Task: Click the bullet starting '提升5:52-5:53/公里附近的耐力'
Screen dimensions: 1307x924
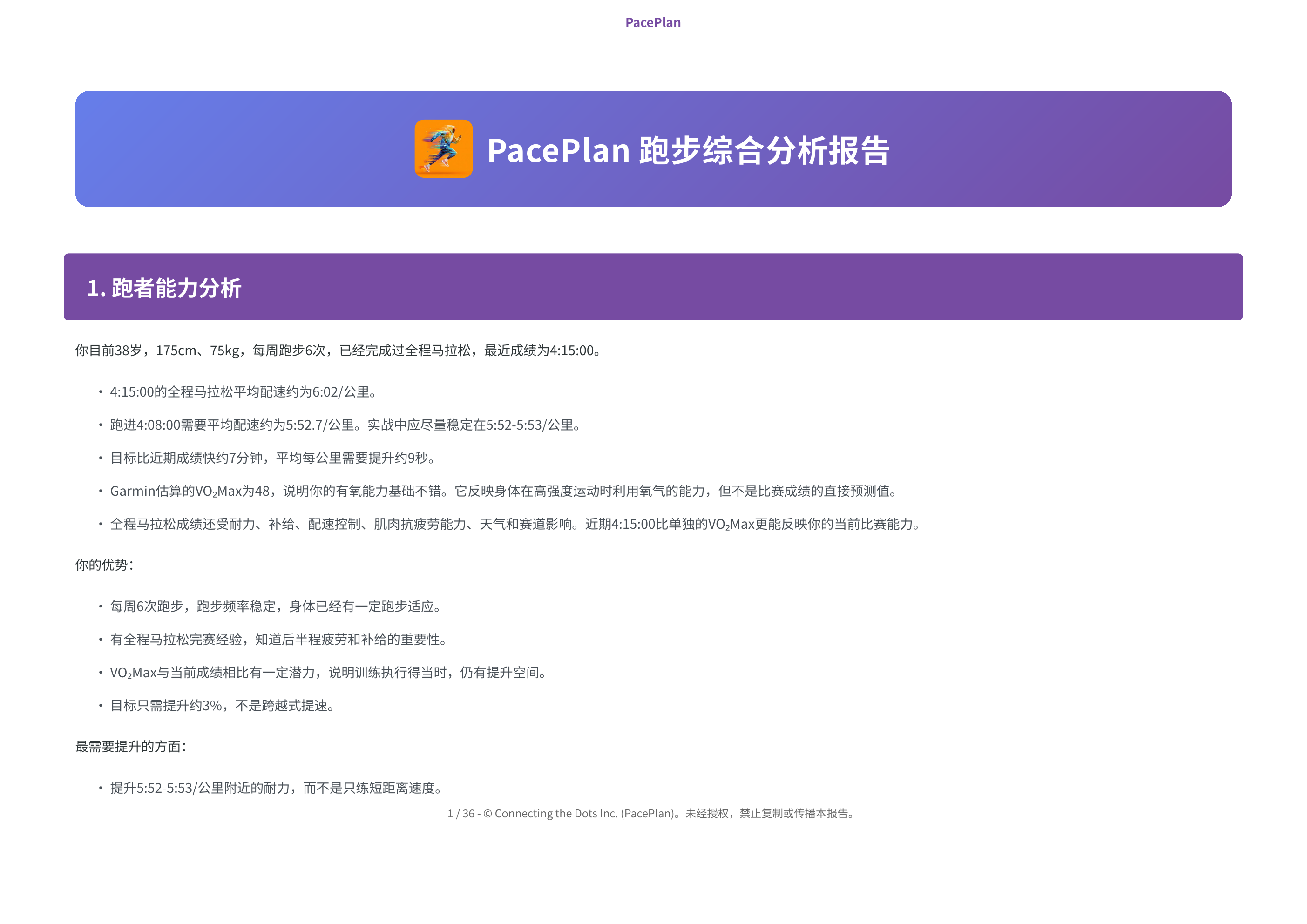Action: 277,788
